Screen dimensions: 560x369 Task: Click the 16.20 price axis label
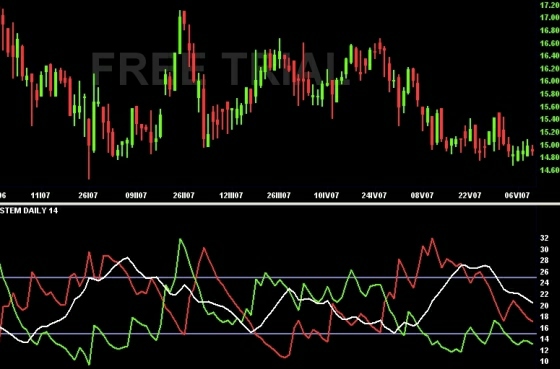coord(550,68)
